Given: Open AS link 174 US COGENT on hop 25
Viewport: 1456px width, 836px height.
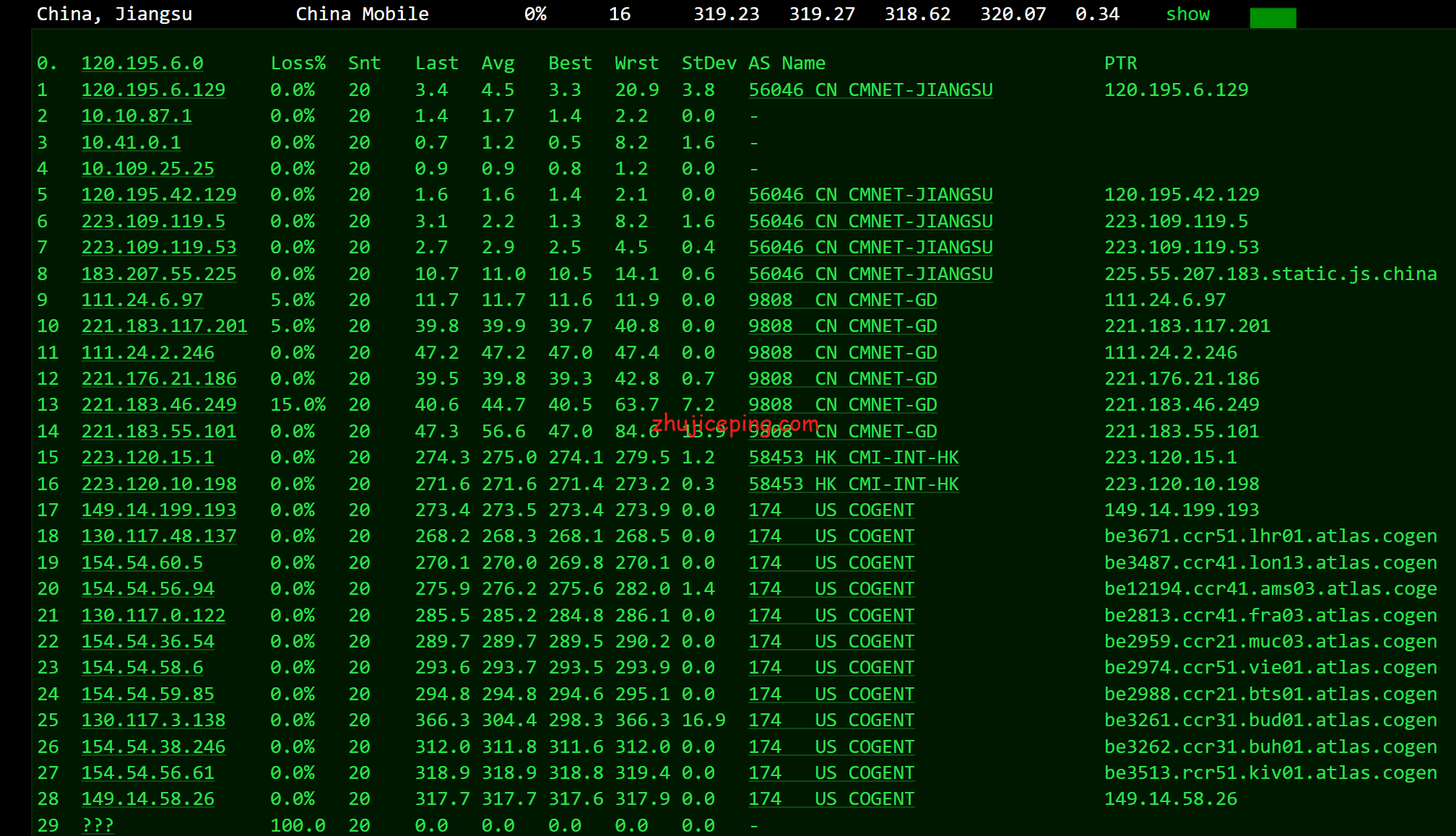Looking at the screenshot, I should (831, 720).
